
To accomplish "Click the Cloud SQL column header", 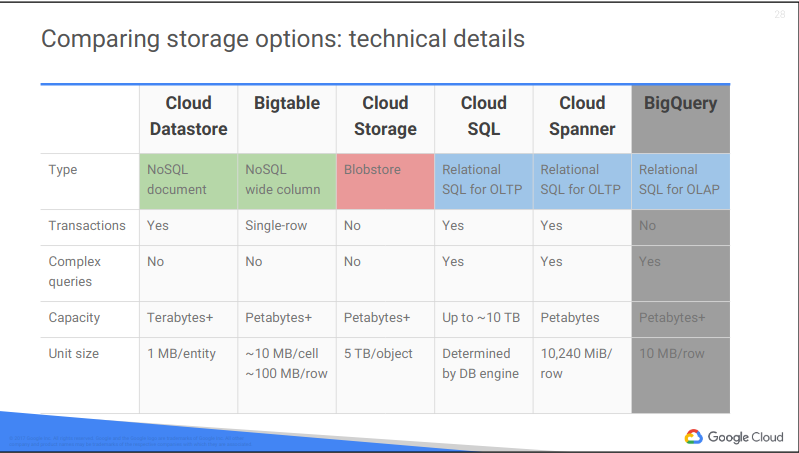I will pyautogui.click(x=483, y=116).
